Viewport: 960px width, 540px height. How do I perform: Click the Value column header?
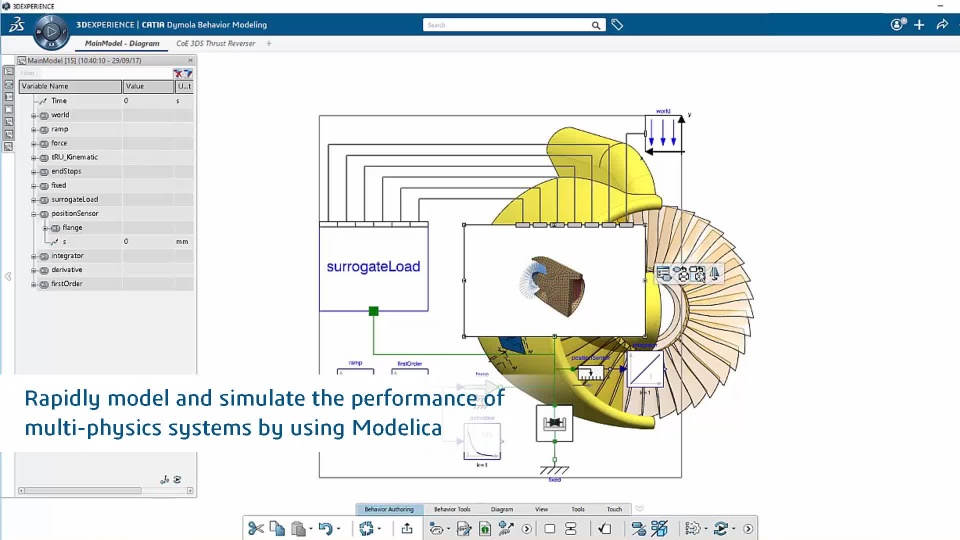[x=148, y=86]
